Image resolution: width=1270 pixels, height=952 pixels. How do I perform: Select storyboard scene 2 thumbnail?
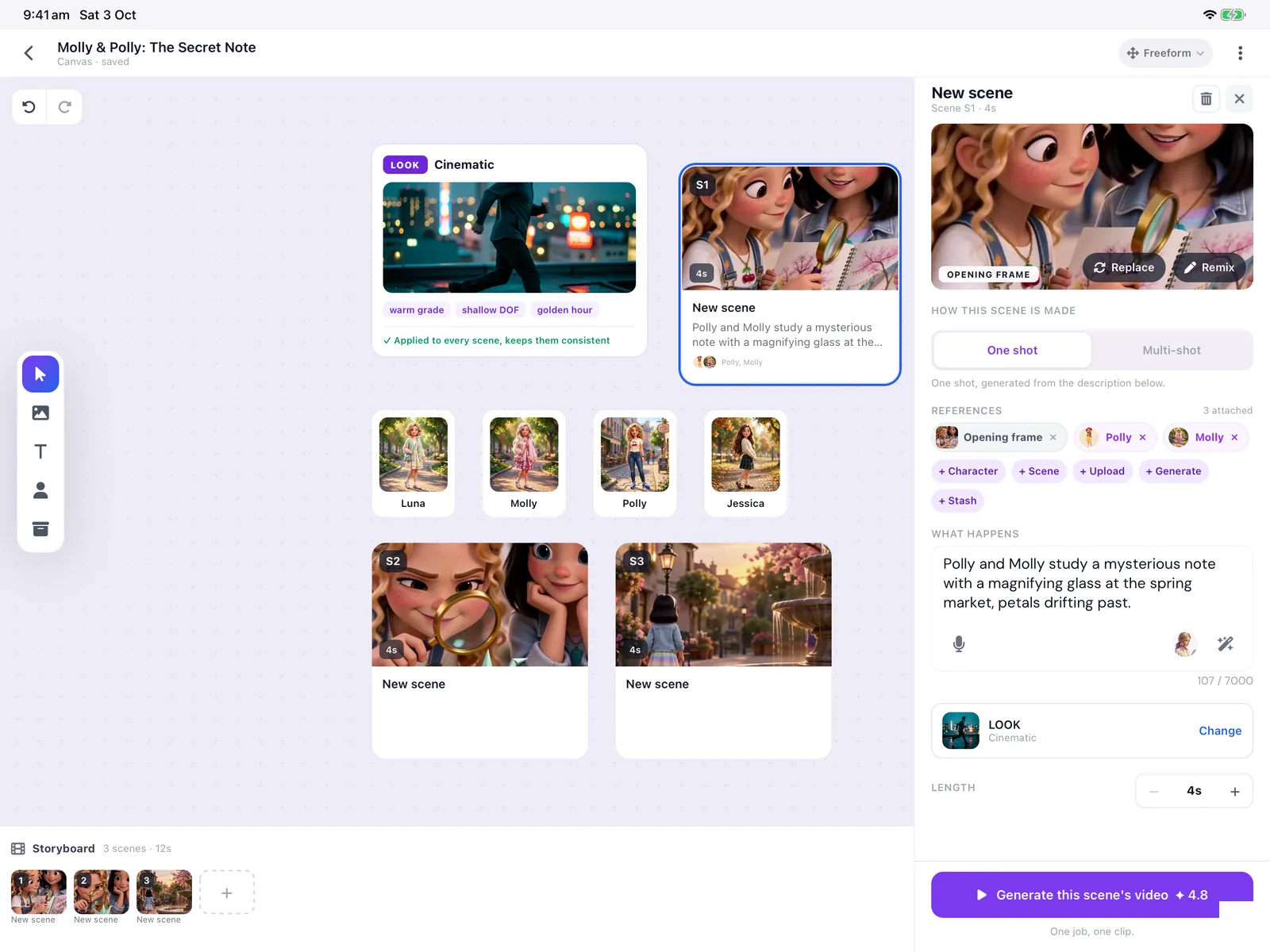[x=101, y=892]
